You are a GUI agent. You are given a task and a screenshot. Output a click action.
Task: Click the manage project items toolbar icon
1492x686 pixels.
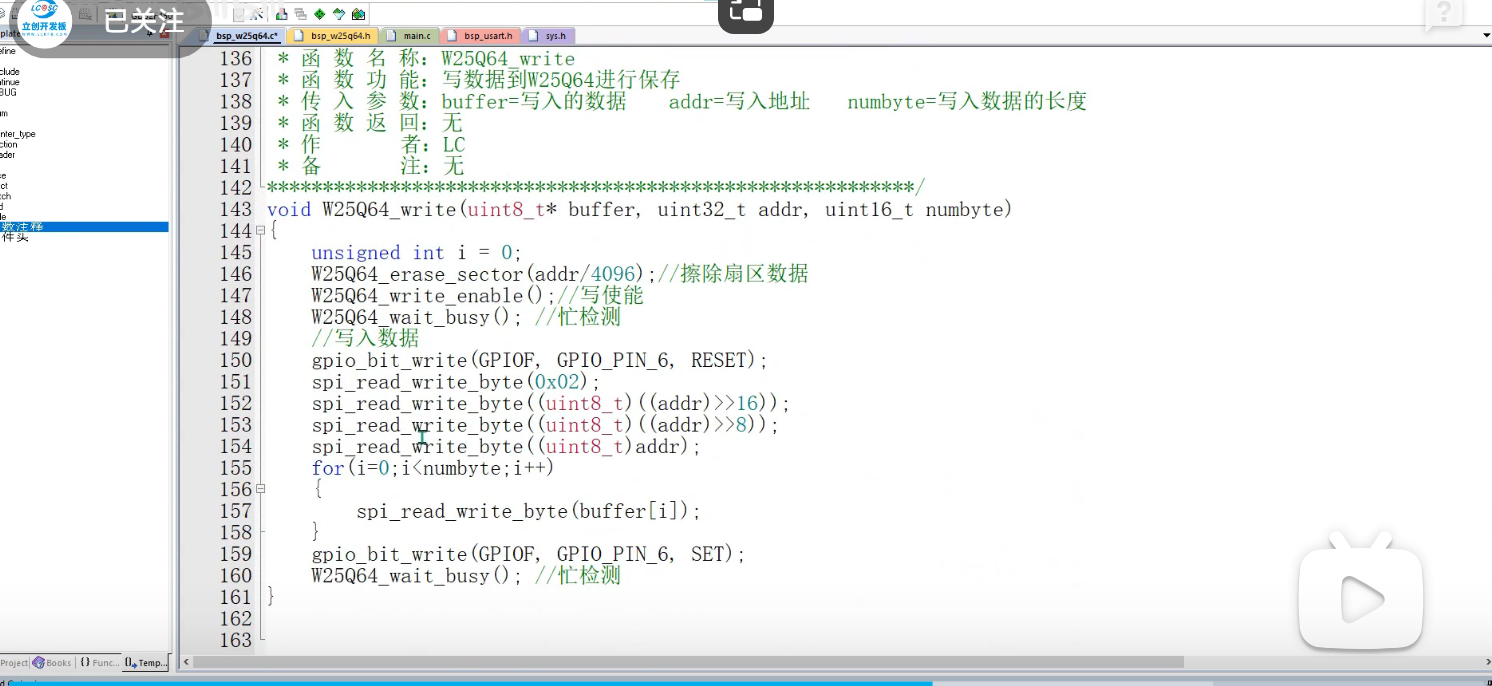(281, 14)
